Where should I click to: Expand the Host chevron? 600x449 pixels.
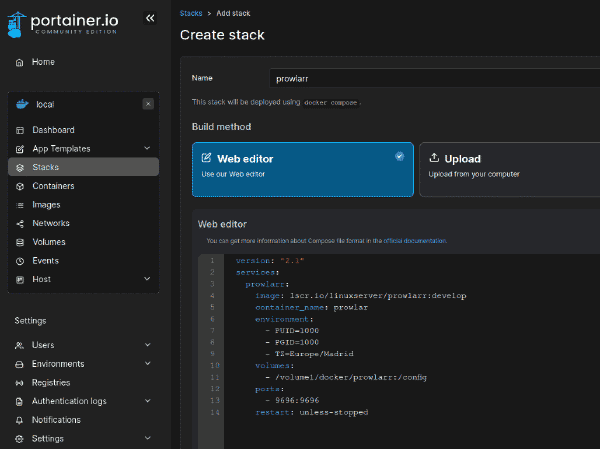[147, 279]
